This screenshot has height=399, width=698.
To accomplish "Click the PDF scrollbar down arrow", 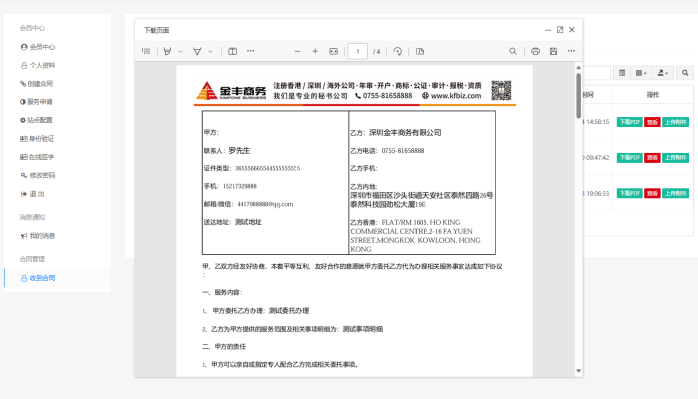I will [x=578, y=370].
